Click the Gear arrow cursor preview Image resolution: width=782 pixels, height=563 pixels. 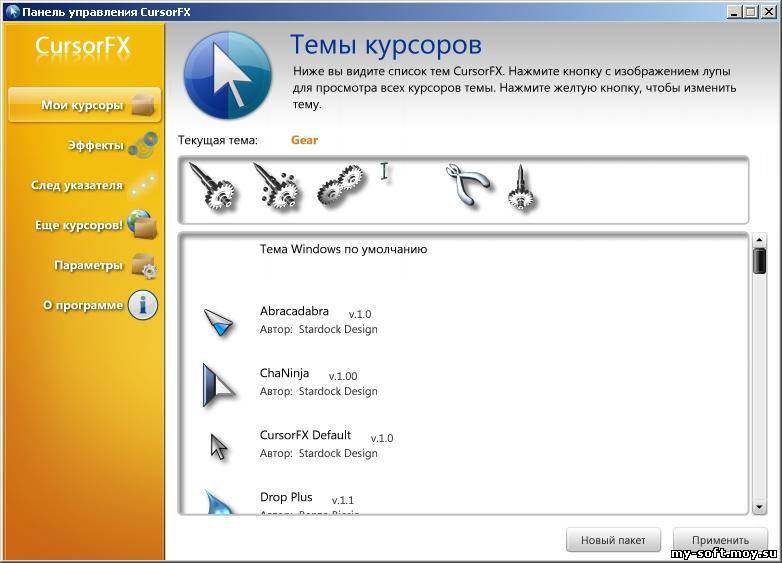coord(211,186)
